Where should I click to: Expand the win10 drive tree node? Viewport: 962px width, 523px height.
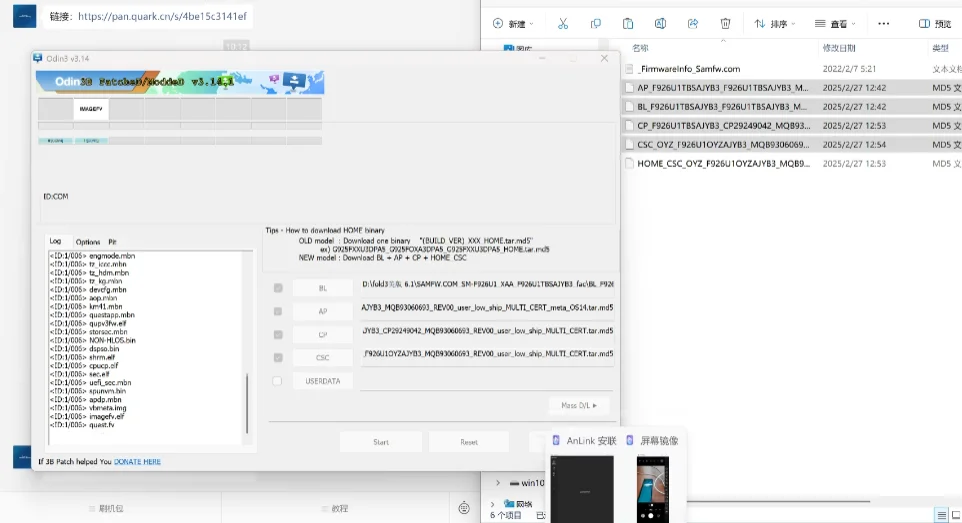pos(498,483)
